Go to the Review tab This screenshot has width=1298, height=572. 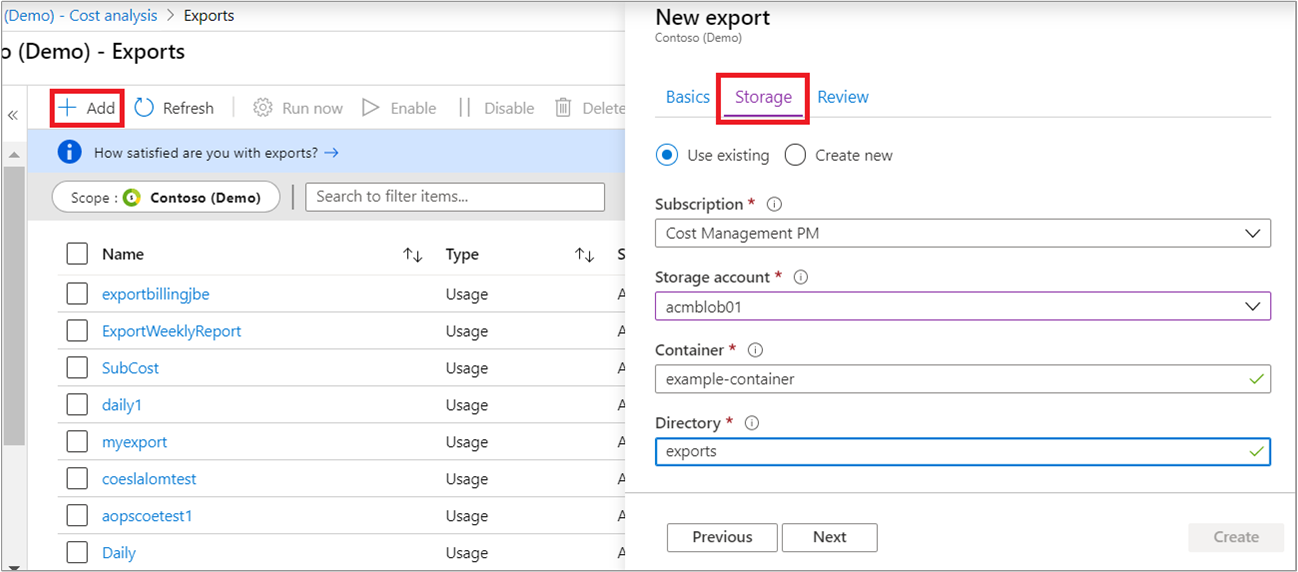click(843, 97)
